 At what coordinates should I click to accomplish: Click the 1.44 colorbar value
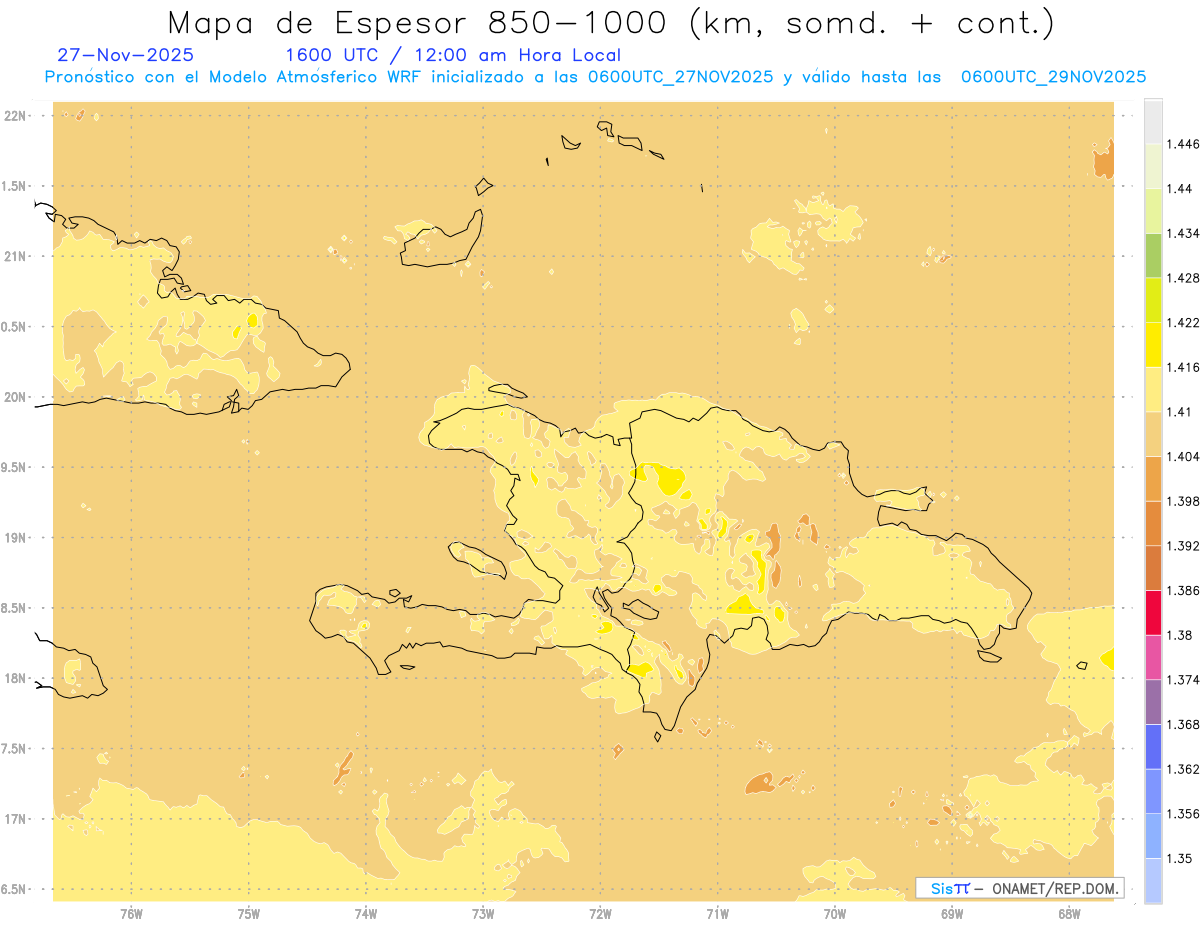(1178, 188)
